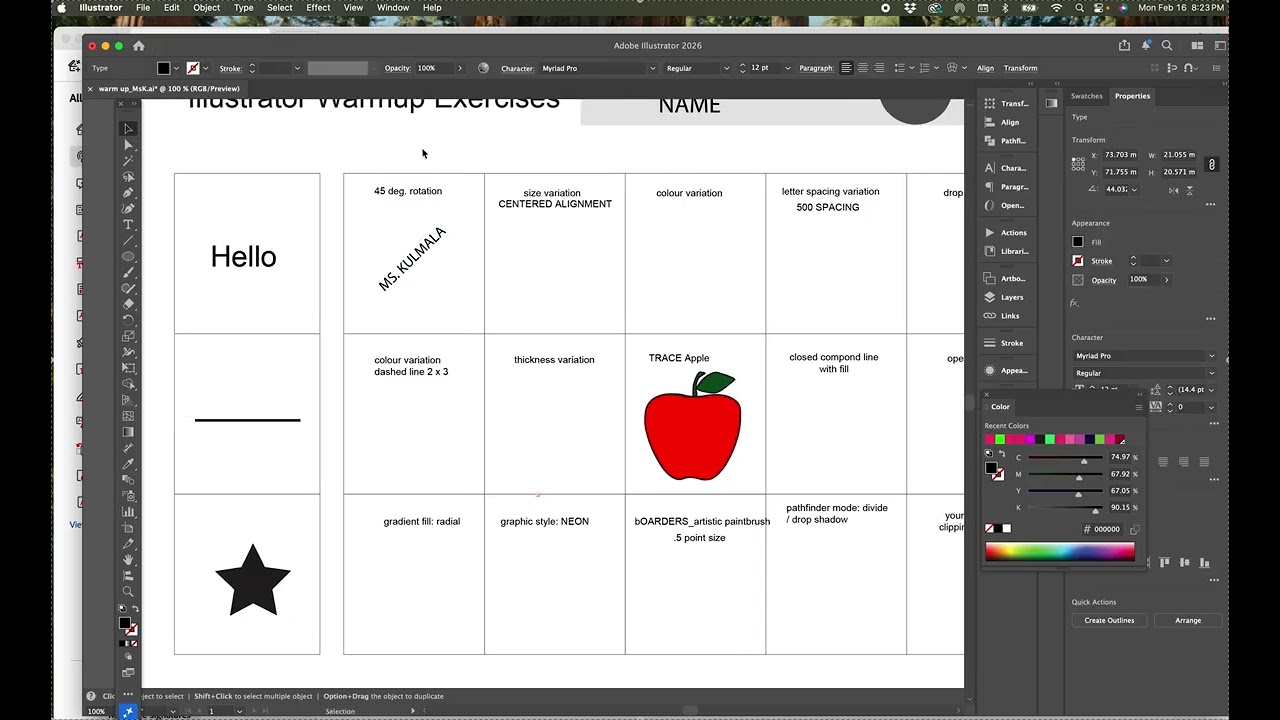Viewport: 1280px width, 720px height.
Task: Open the Character link in control bar
Action: point(517,68)
